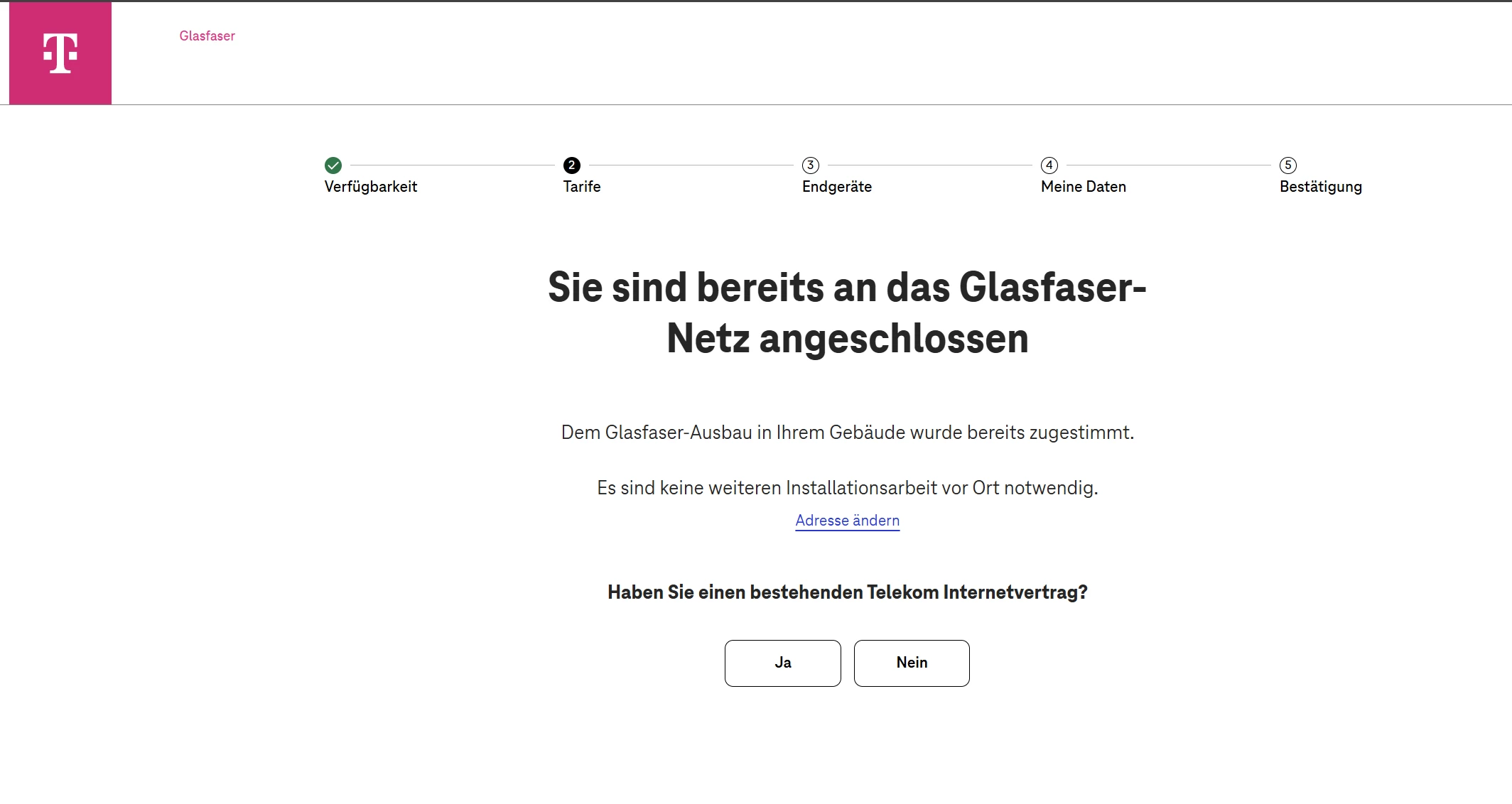Select the Bestätigung step label
Screen dimensions: 1512x804
point(1321,187)
